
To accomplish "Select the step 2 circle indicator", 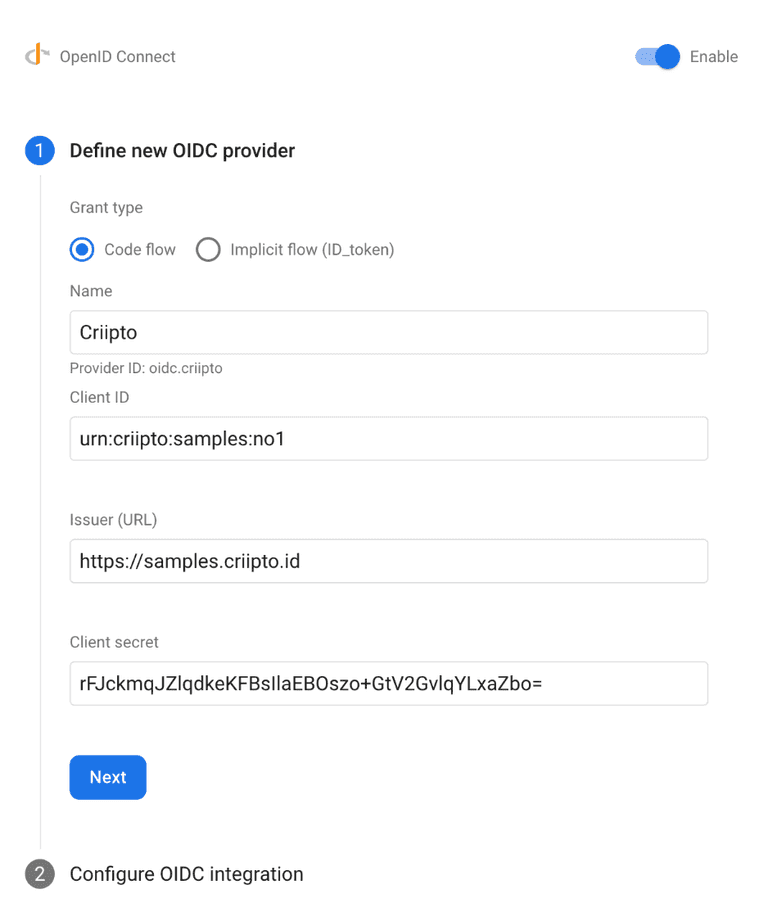I will 38,873.
